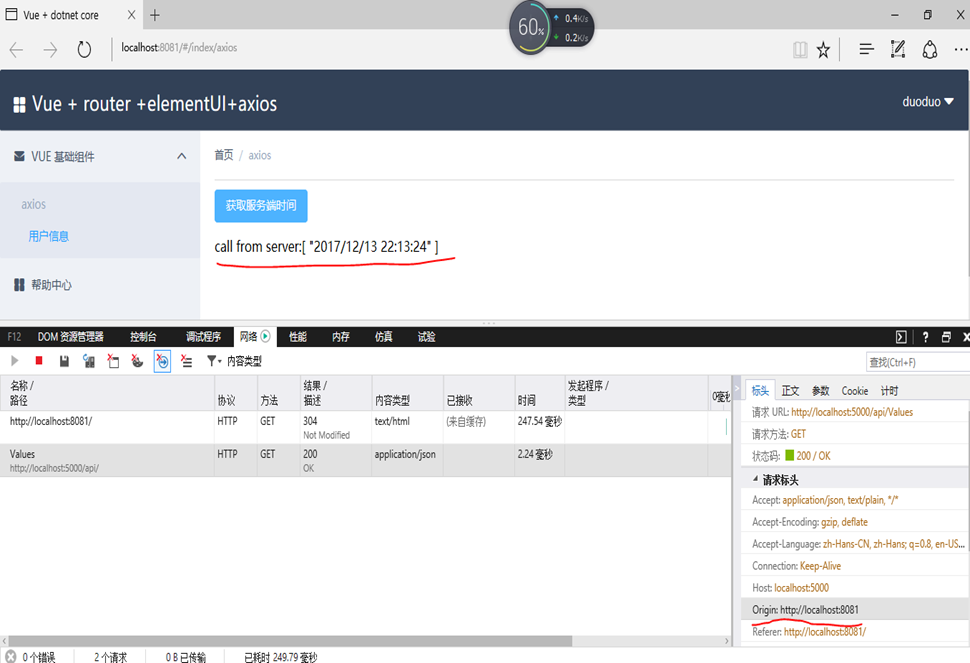Open the Hub lines icon
Screen dimensions: 970x663
pyautogui.click(x=867, y=49)
